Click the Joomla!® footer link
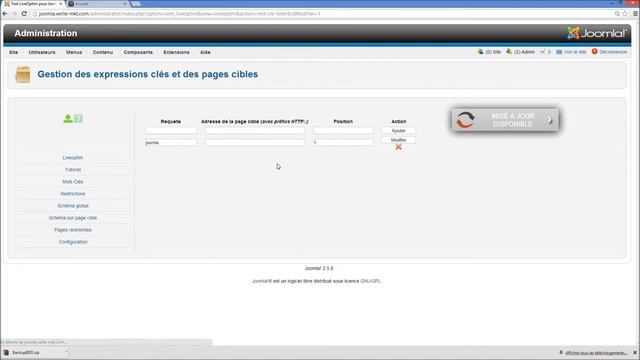This screenshot has width=640, height=360. tap(262, 281)
